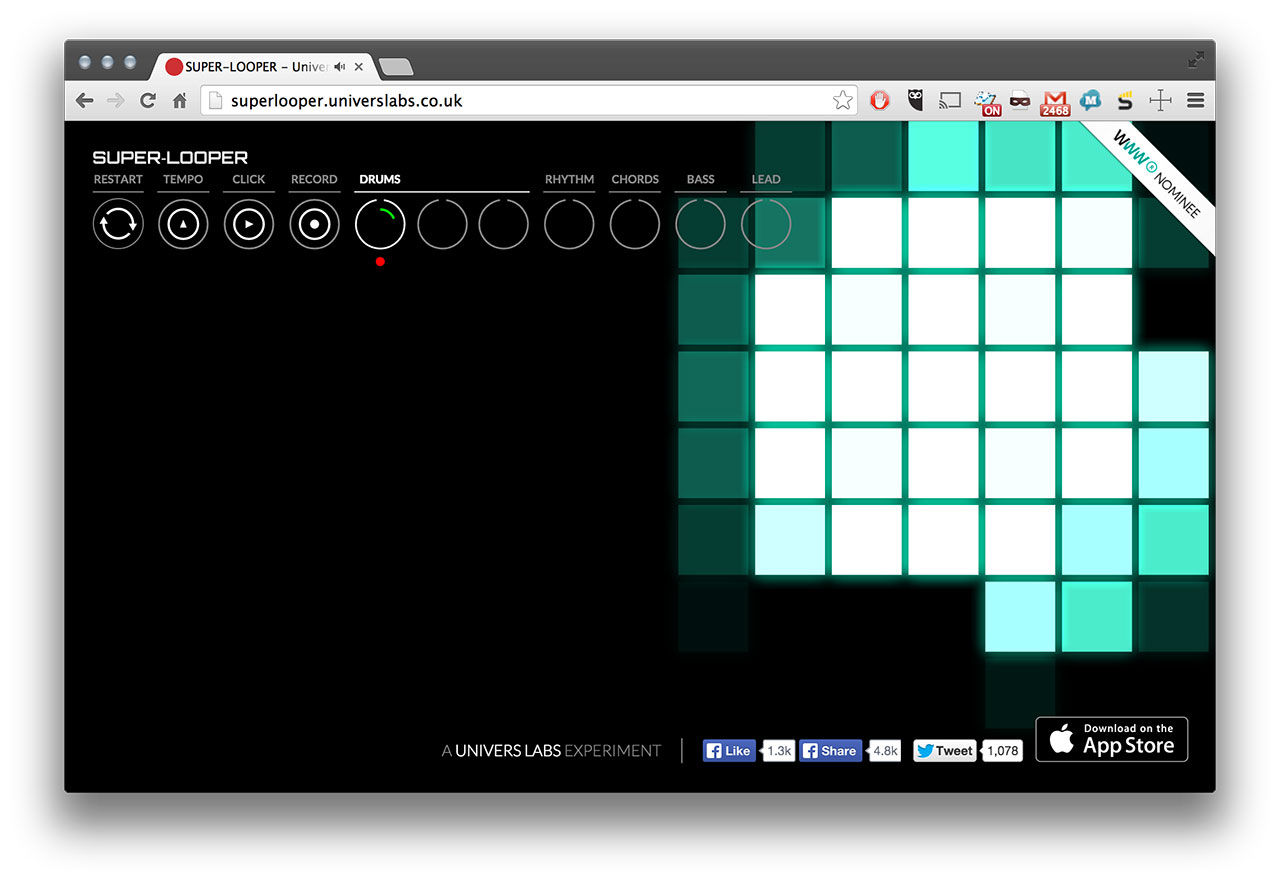This screenshot has height=882, width=1280.
Task: Click the Facebook Share button
Action: pos(830,751)
